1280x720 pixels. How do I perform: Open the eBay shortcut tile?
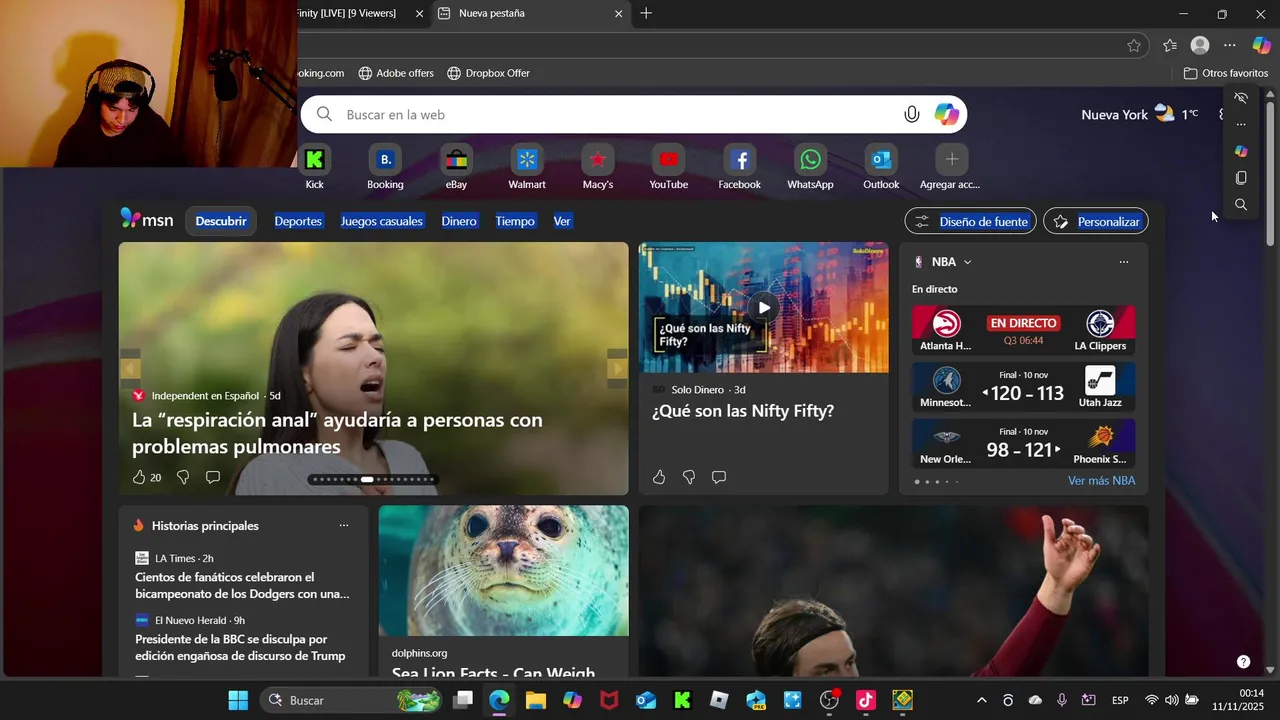[456, 167]
